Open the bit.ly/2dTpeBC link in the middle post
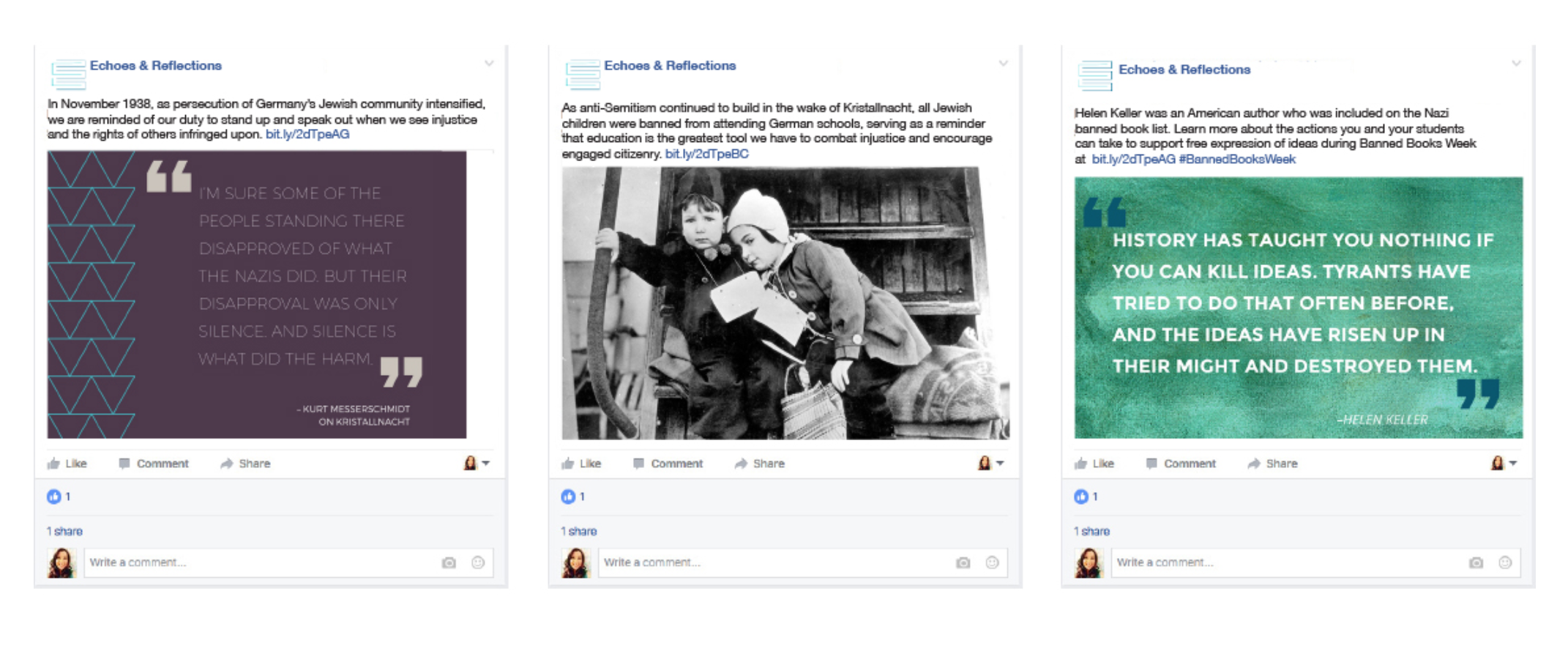Viewport: 1568px width, 646px height. 706,154
